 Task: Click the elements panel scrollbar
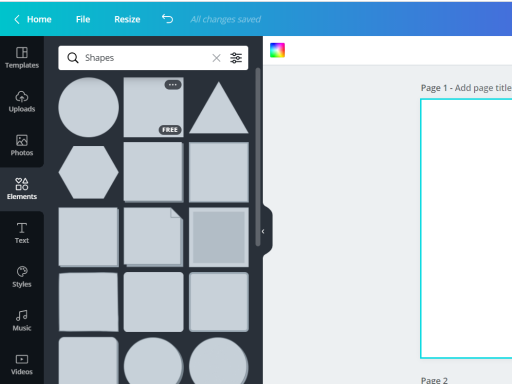tap(258, 157)
